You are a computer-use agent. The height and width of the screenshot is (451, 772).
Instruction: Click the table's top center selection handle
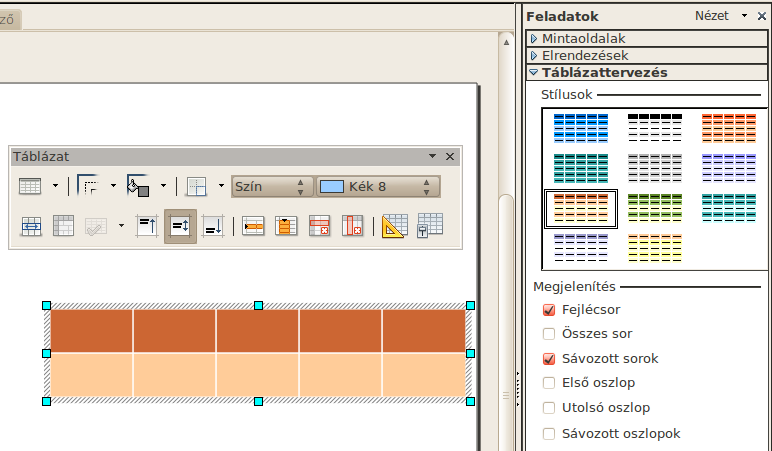pyautogui.click(x=258, y=306)
